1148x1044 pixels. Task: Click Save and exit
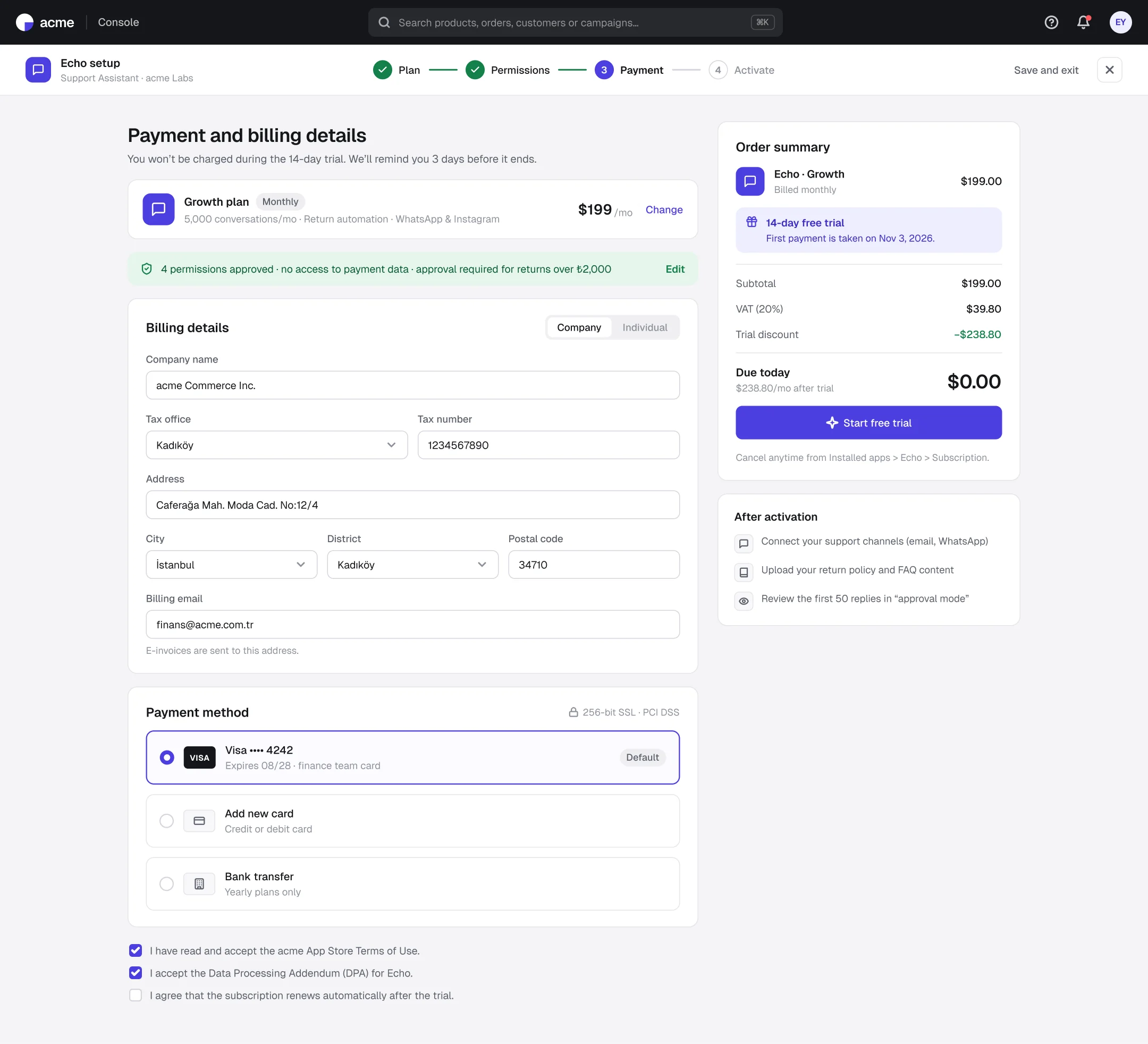pyautogui.click(x=1046, y=70)
